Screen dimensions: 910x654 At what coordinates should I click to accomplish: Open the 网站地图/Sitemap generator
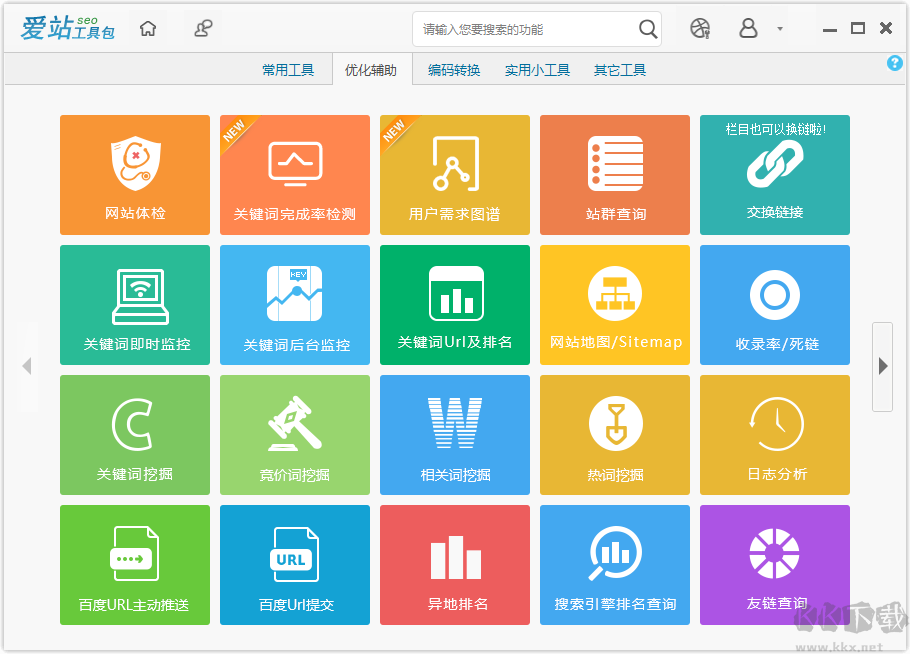pos(614,305)
